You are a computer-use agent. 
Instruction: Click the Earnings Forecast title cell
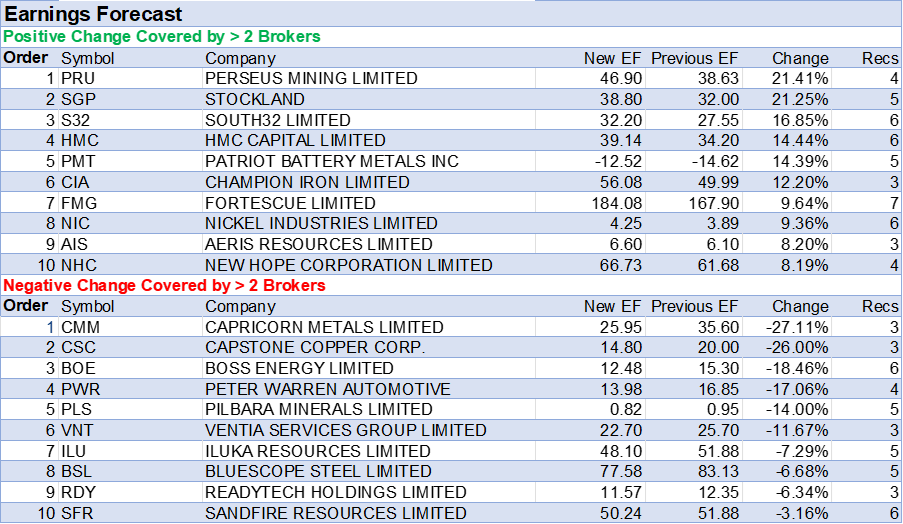click(x=94, y=14)
